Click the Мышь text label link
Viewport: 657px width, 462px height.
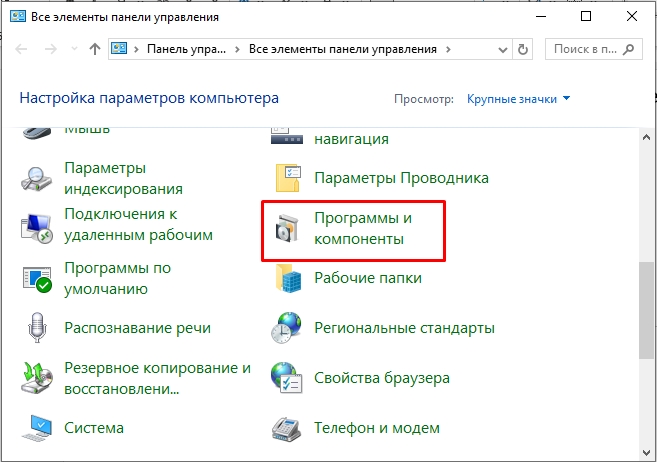click(x=88, y=129)
